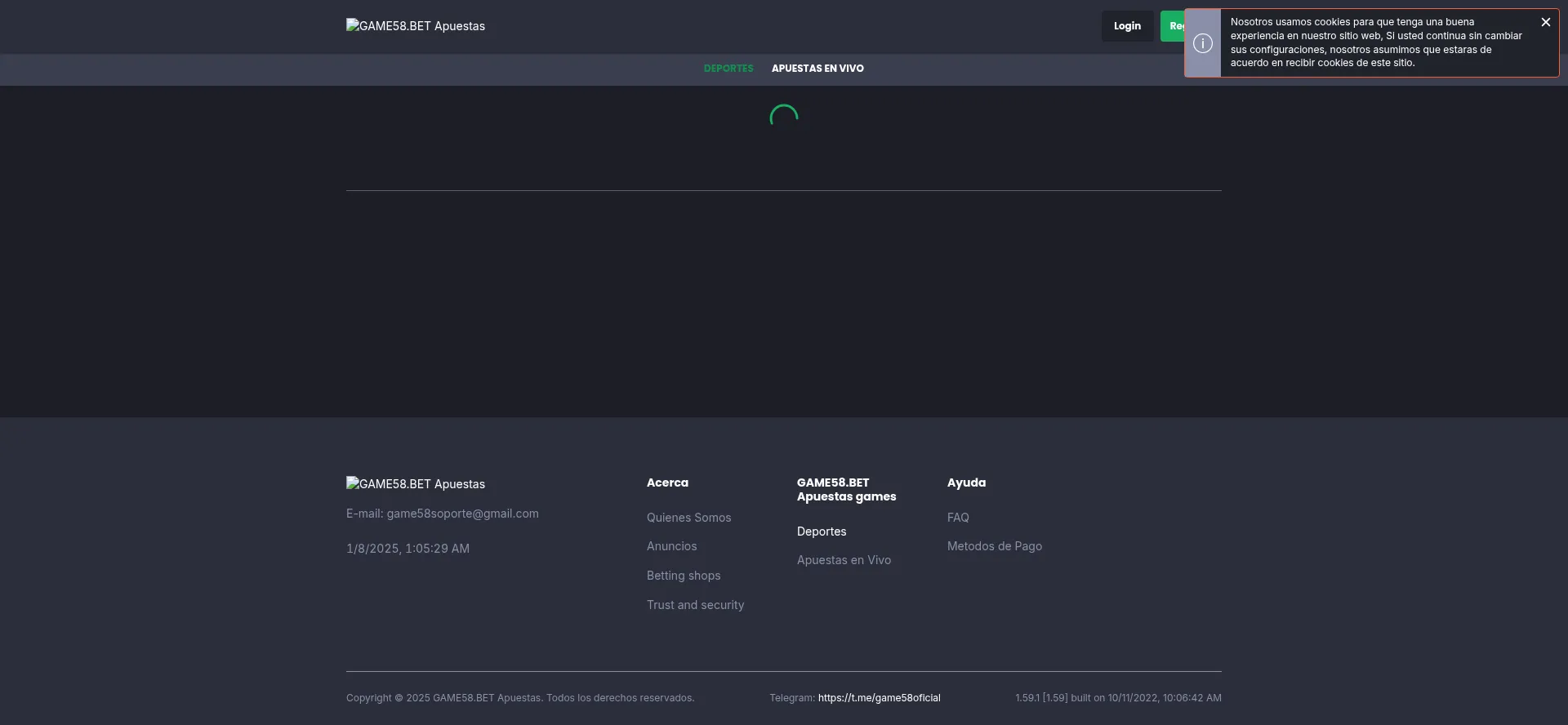1568x725 pixels.
Task: Go to Deportes in footer
Action: [822, 532]
